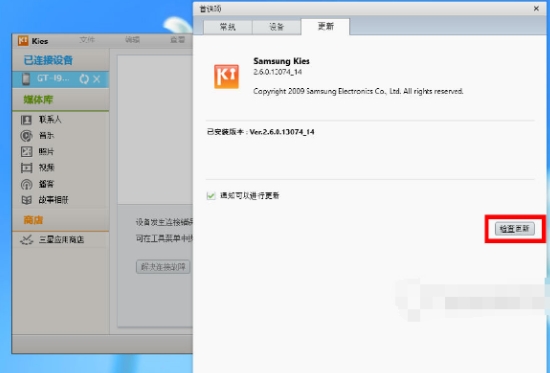Switch to the 设备 tab
The image size is (550, 373).
pyautogui.click(x=276, y=27)
